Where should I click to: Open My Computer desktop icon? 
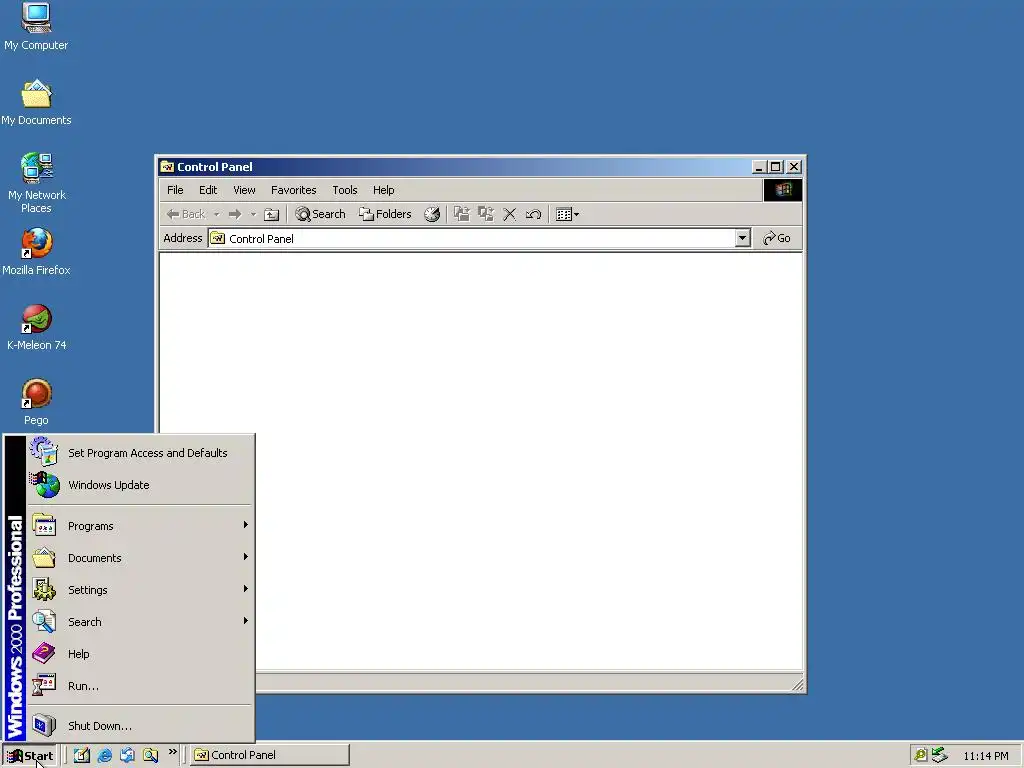point(36,26)
